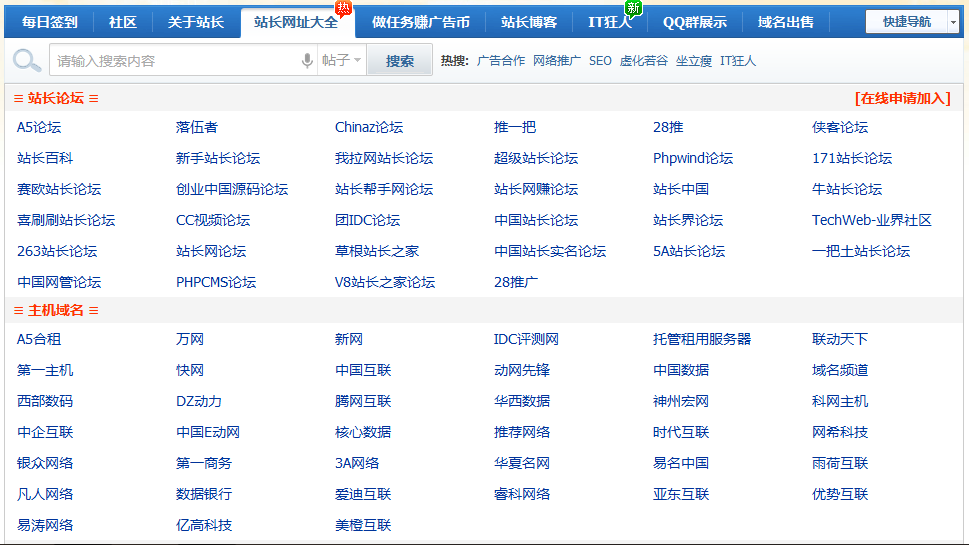
Task: Open the 数据银行 link
Action: pyautogui.click(x=204, y=494)
